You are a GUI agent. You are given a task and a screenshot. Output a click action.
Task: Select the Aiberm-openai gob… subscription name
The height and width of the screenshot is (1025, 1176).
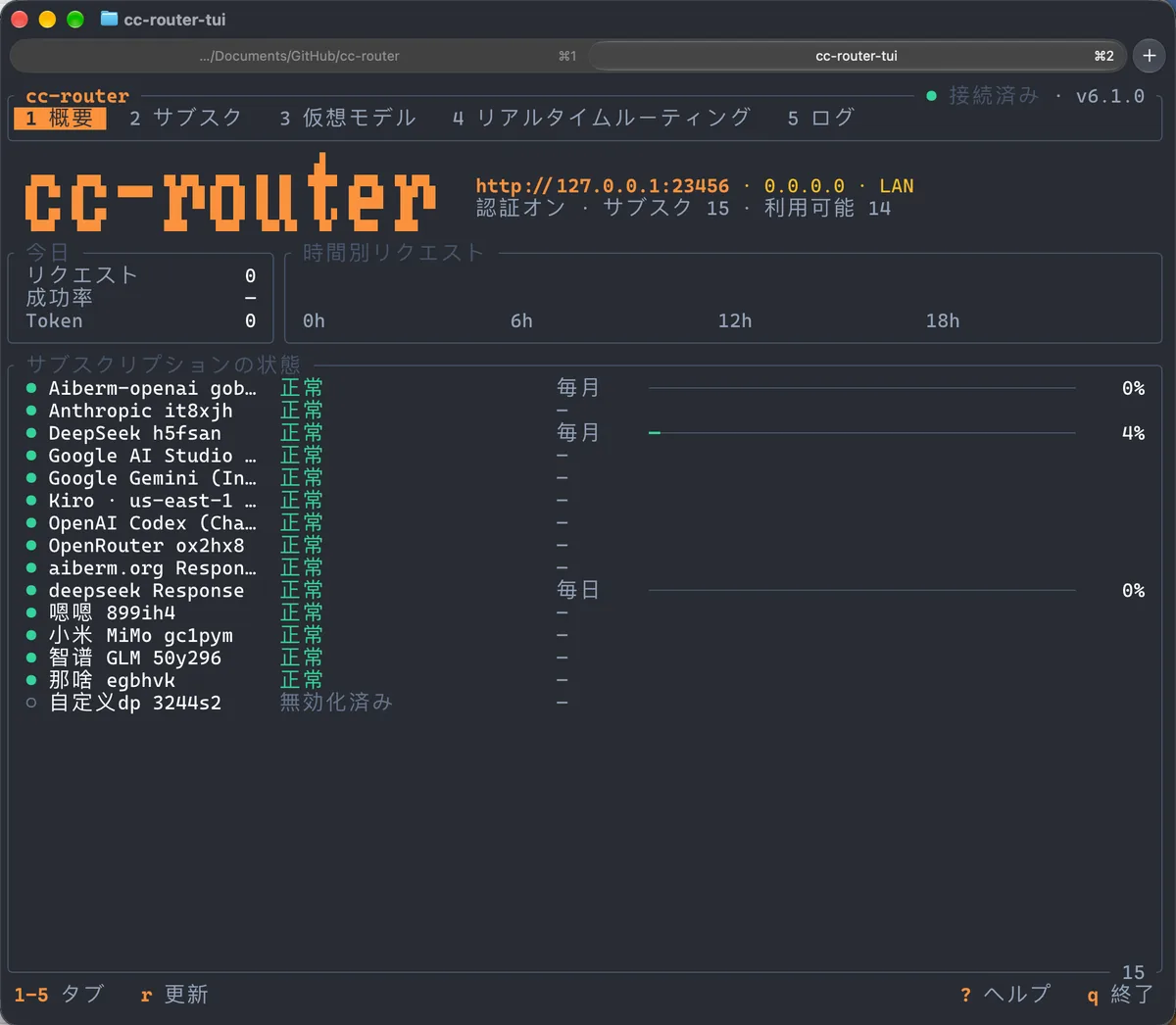click(153, 388)
